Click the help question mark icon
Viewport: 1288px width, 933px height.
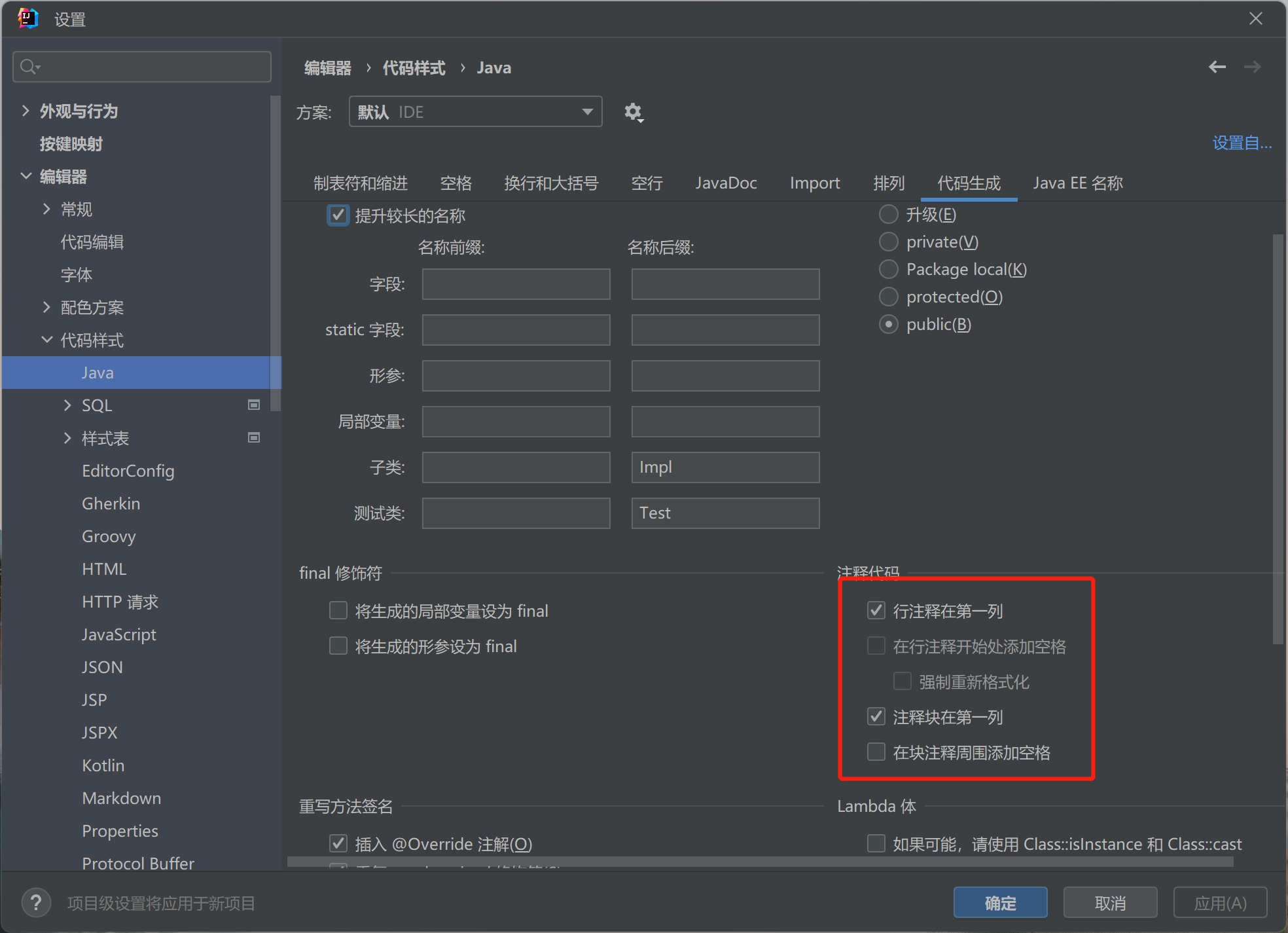tap(36, 903)
